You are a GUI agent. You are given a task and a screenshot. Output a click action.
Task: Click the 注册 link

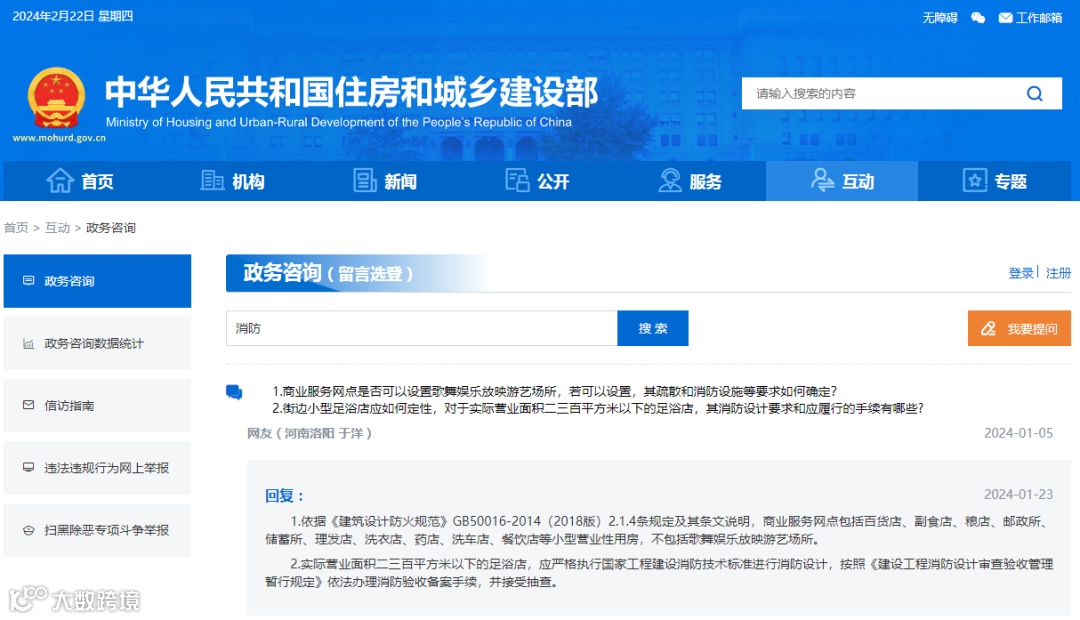pos(1058,273)
